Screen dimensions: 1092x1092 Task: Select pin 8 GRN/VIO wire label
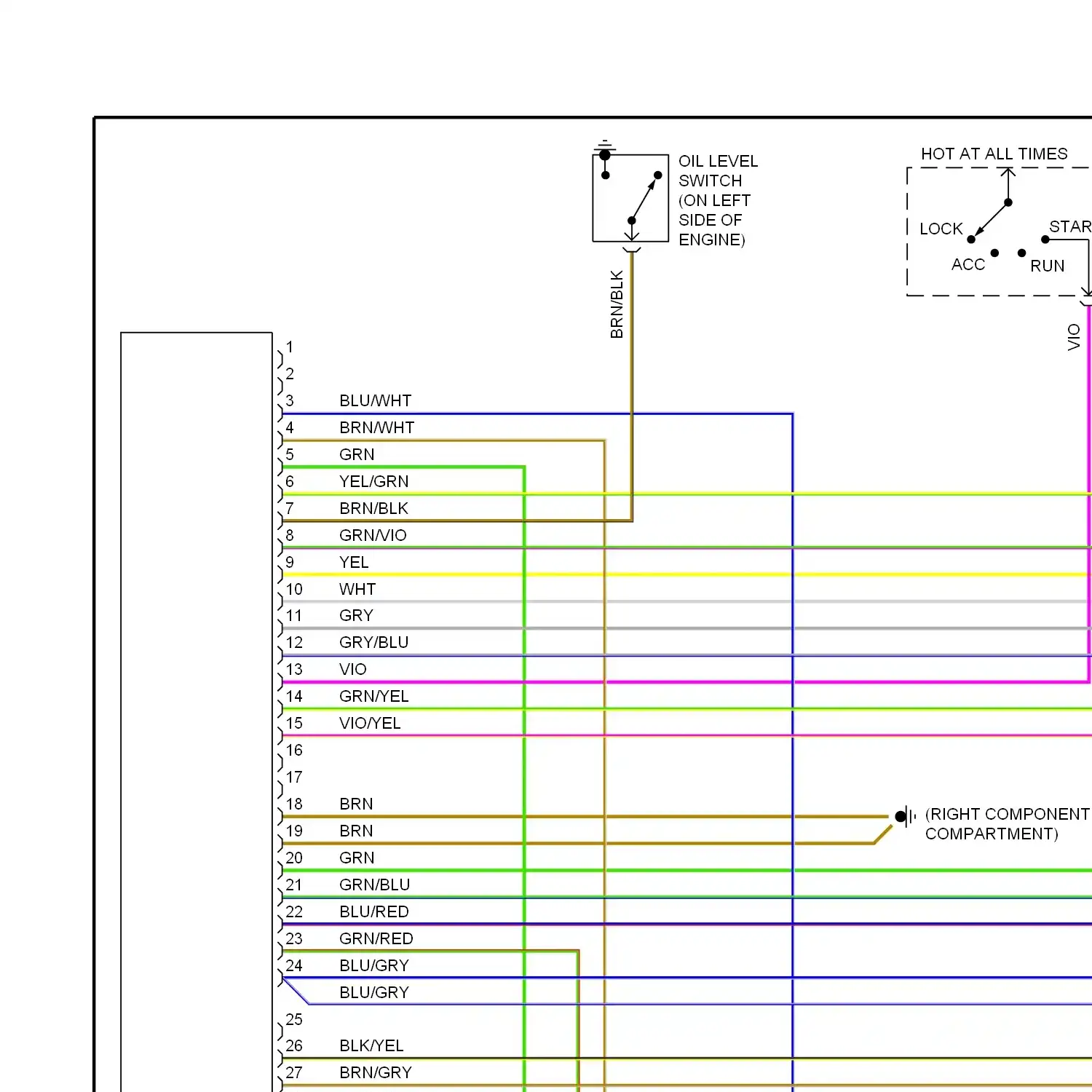click(373, 535)
